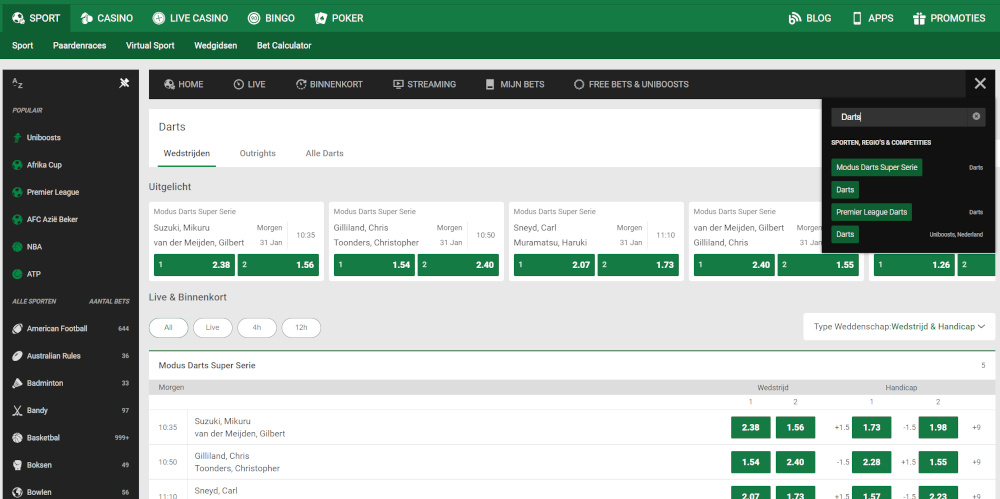Switch to the Wedstrijden tab
This screenshot has height=499, width=1000.
(x=187, y=154)
